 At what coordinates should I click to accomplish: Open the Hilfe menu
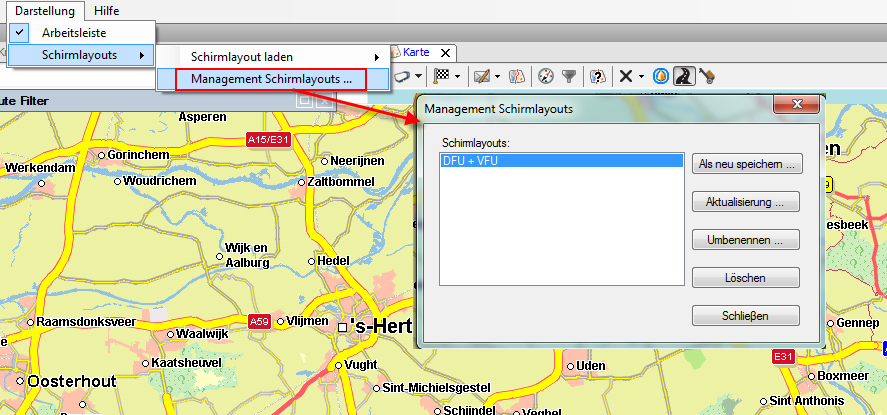(107, 10)
